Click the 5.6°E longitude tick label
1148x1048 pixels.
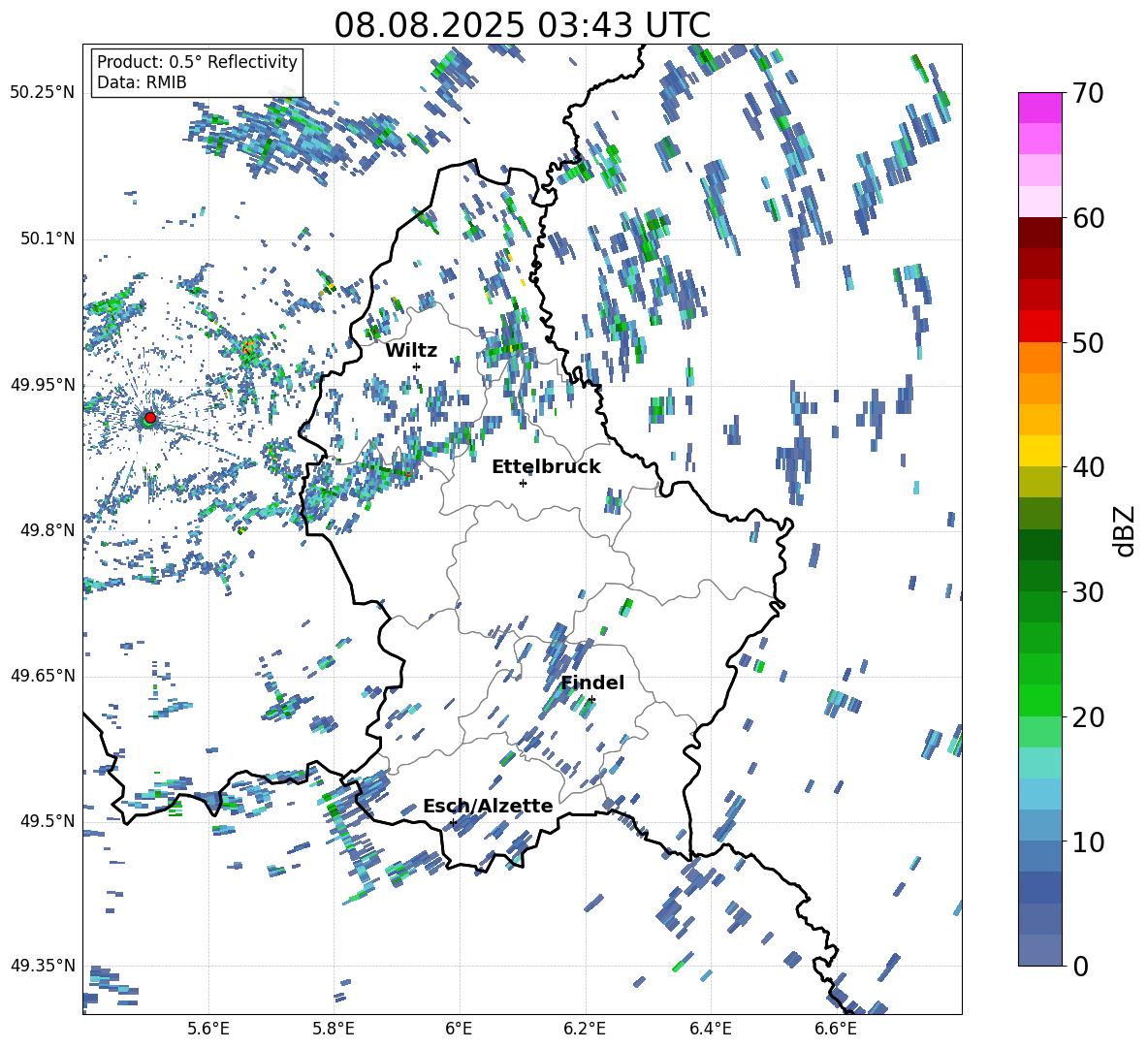[x=208, y=1029]
